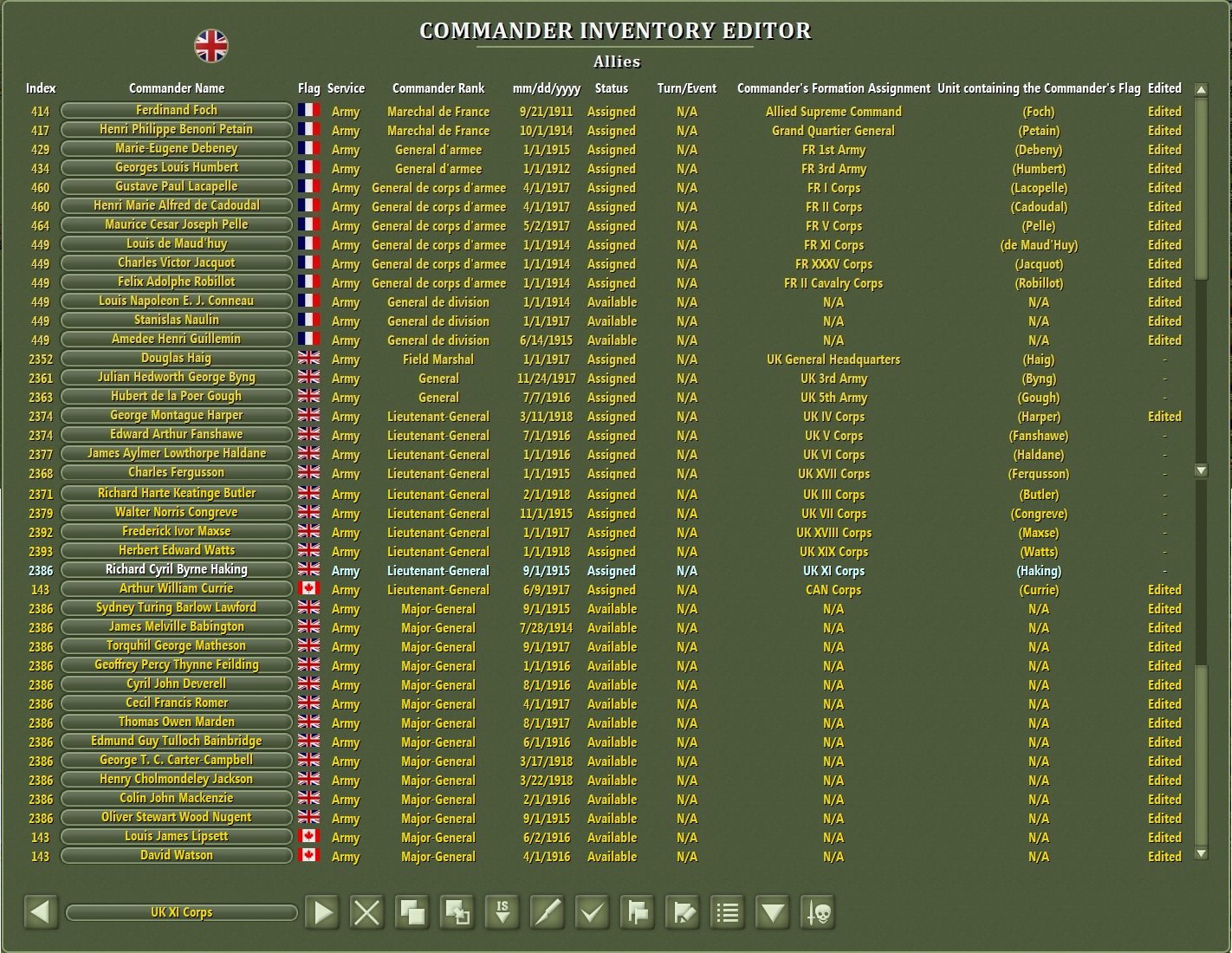Click the upper list scroll-up arrow
The height and width of the screenshot is (953, 1232).
[1201, 89]
